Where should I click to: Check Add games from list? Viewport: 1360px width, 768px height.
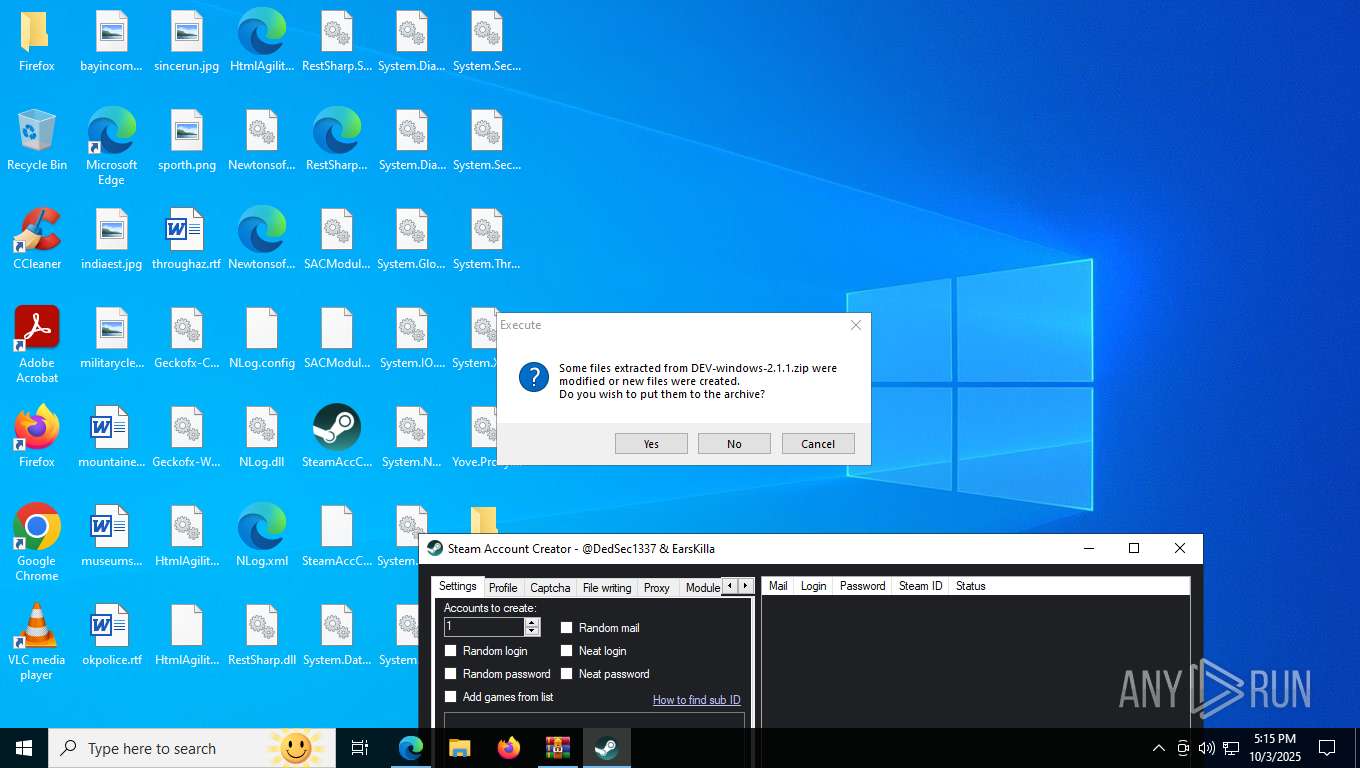pyautogui.click(x=450, y=697)
